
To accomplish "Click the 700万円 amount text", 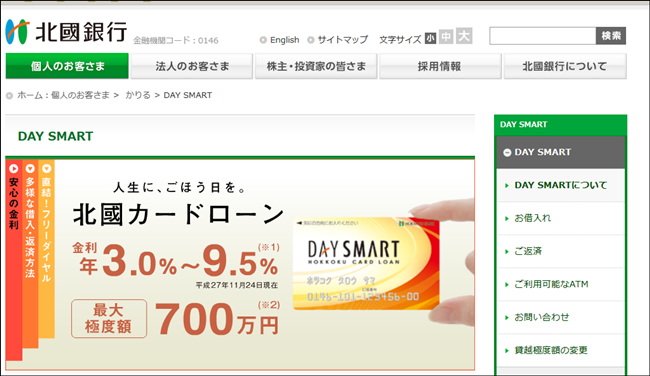I will click(216, 319).
